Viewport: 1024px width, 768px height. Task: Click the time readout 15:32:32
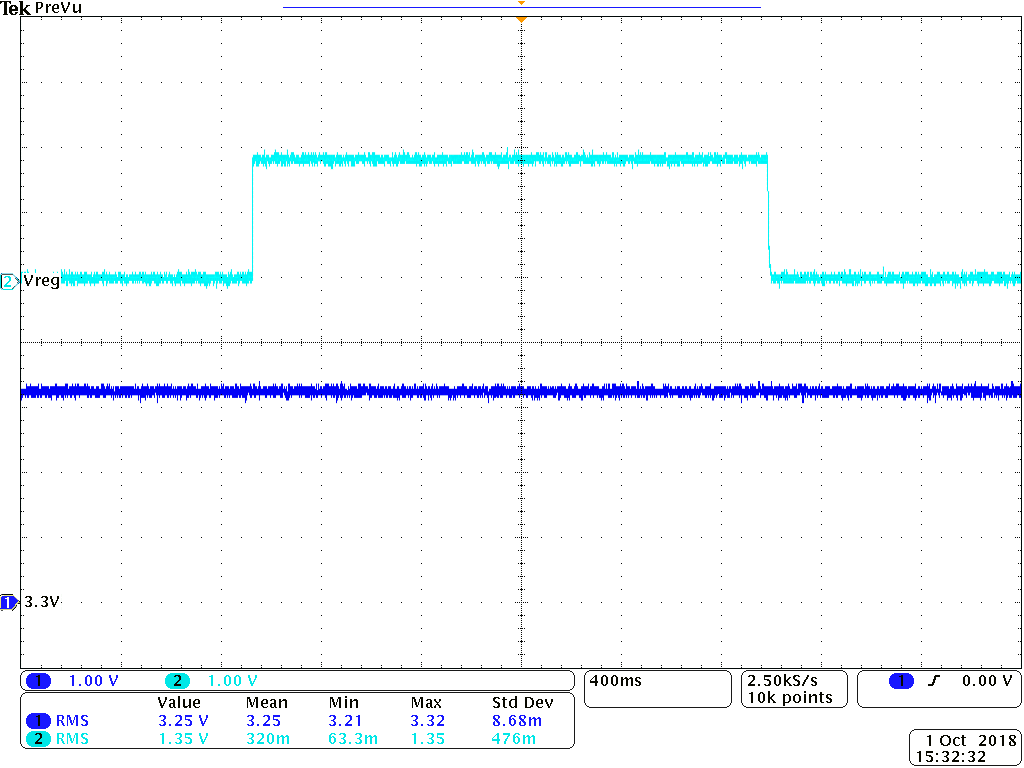(953, 757)
